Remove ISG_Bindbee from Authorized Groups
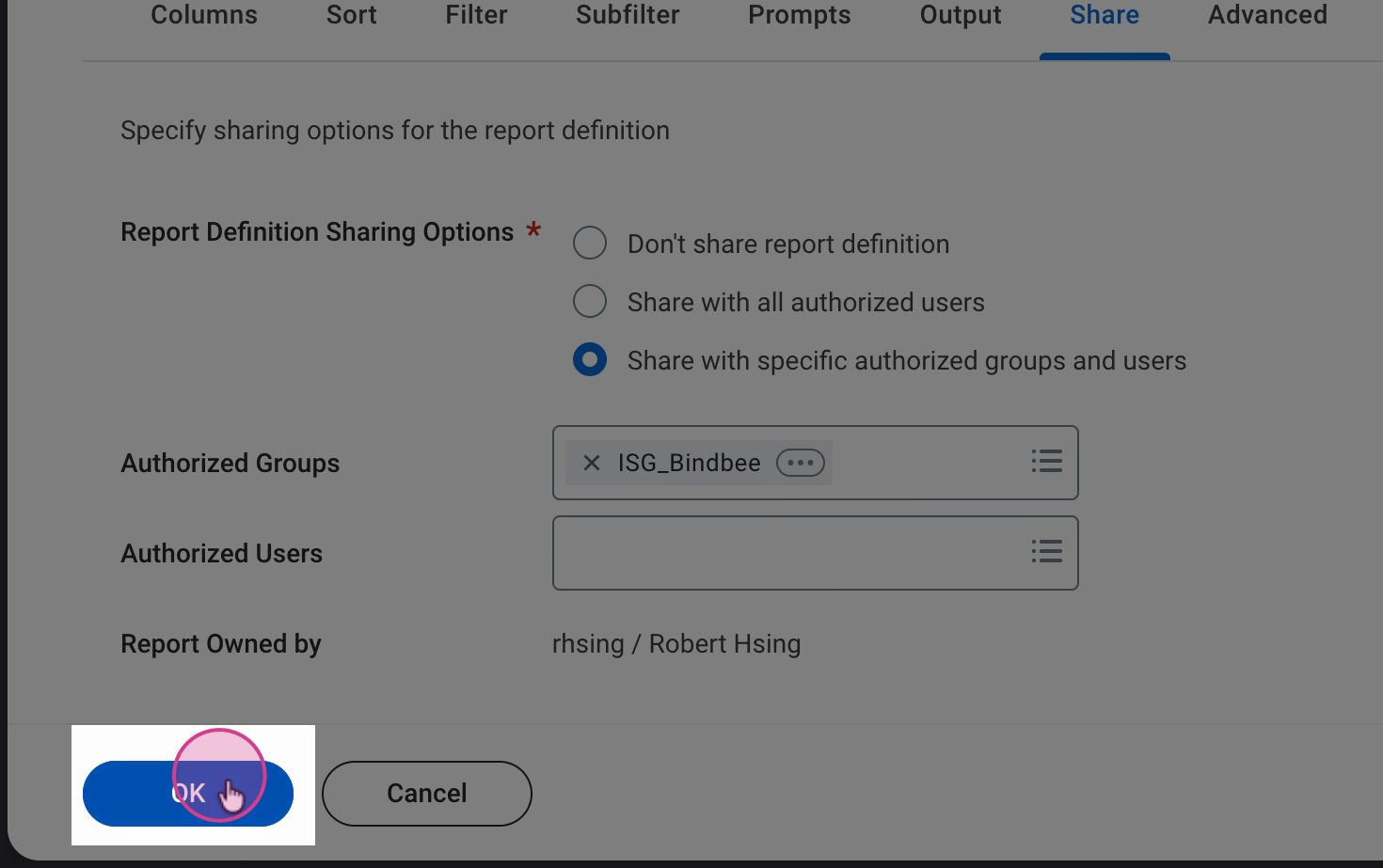 point(592,463)
